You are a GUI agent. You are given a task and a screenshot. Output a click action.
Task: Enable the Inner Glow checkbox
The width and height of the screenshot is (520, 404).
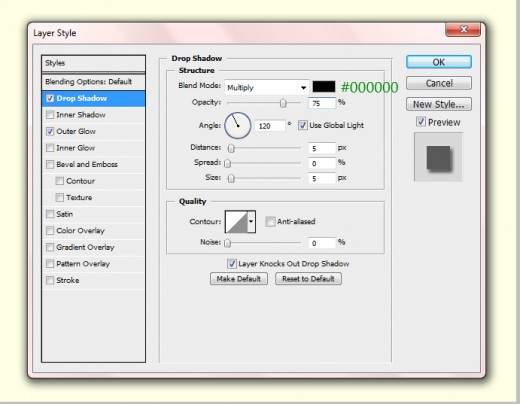coord(50,148)
